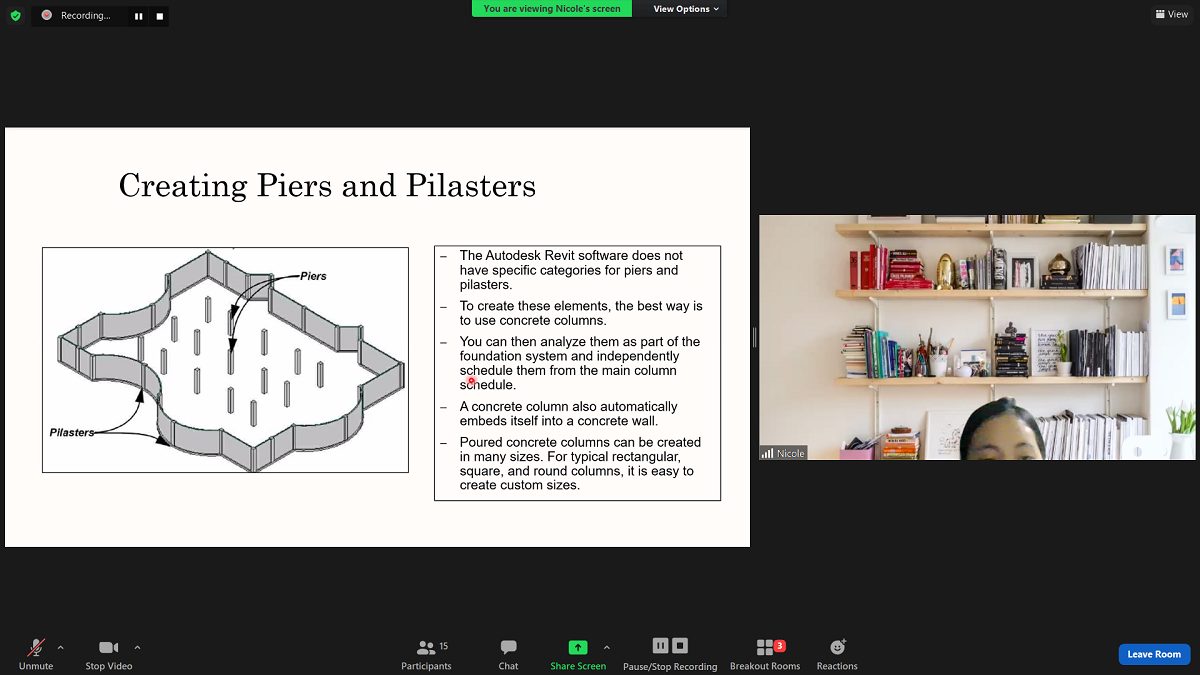Click the Recording status indicator
1200x675 pixels.
click(76, 16)
